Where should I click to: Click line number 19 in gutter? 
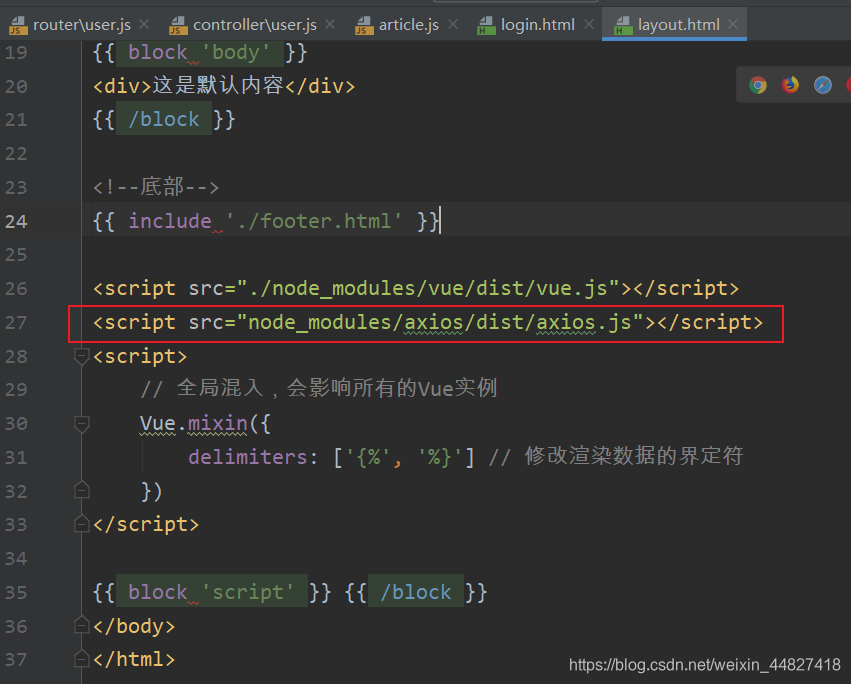[16, 53]
